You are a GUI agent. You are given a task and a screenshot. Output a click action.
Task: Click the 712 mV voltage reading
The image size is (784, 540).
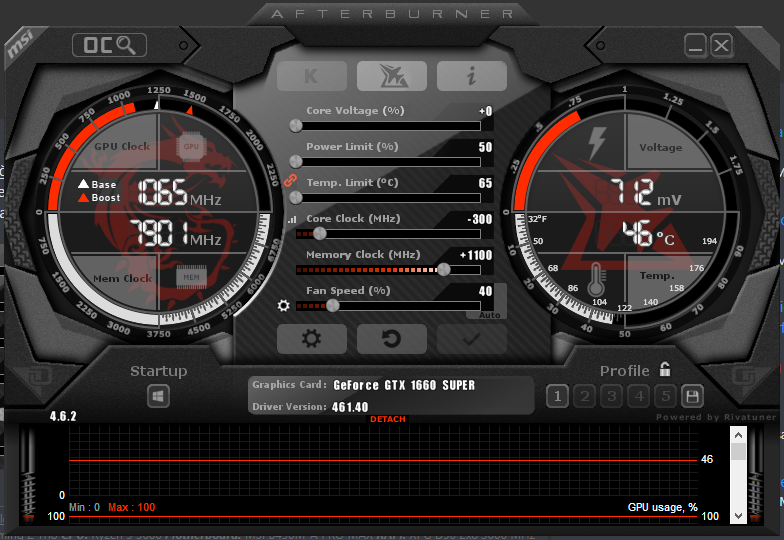646,192
